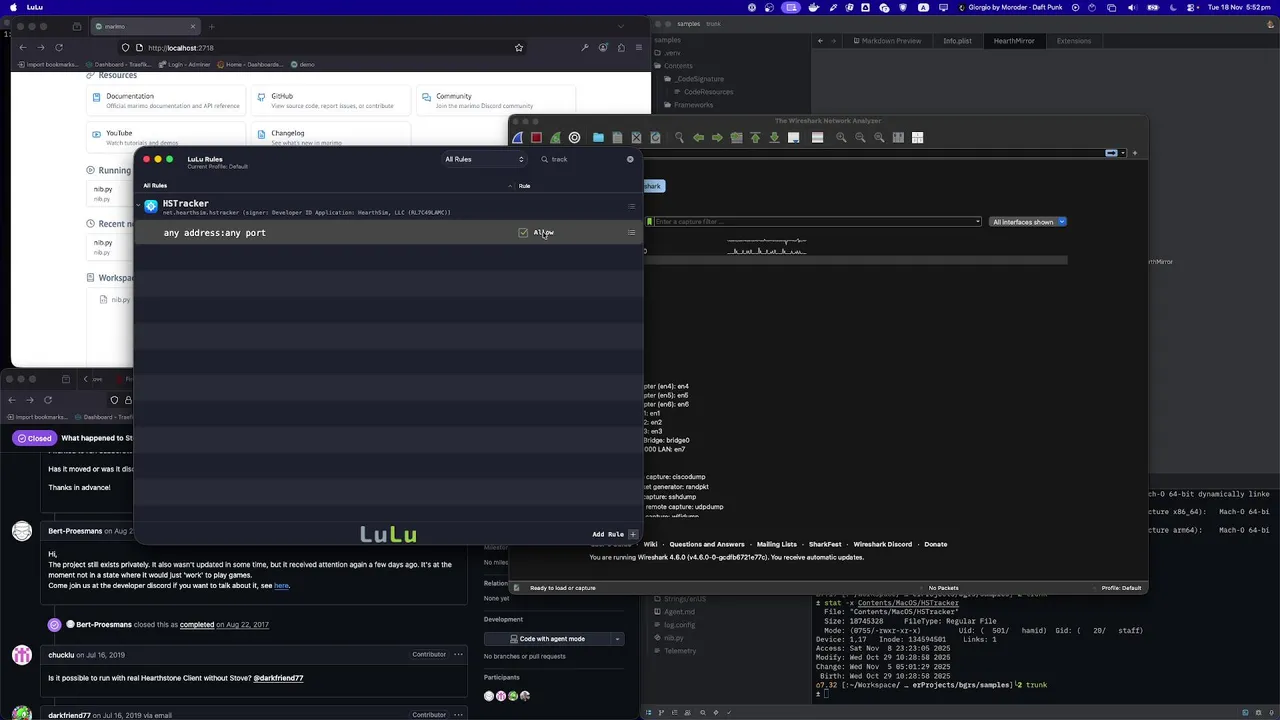Click the volume icon in macOS menu bar
Screen dimensions: 1280x720
[1132, 7]
